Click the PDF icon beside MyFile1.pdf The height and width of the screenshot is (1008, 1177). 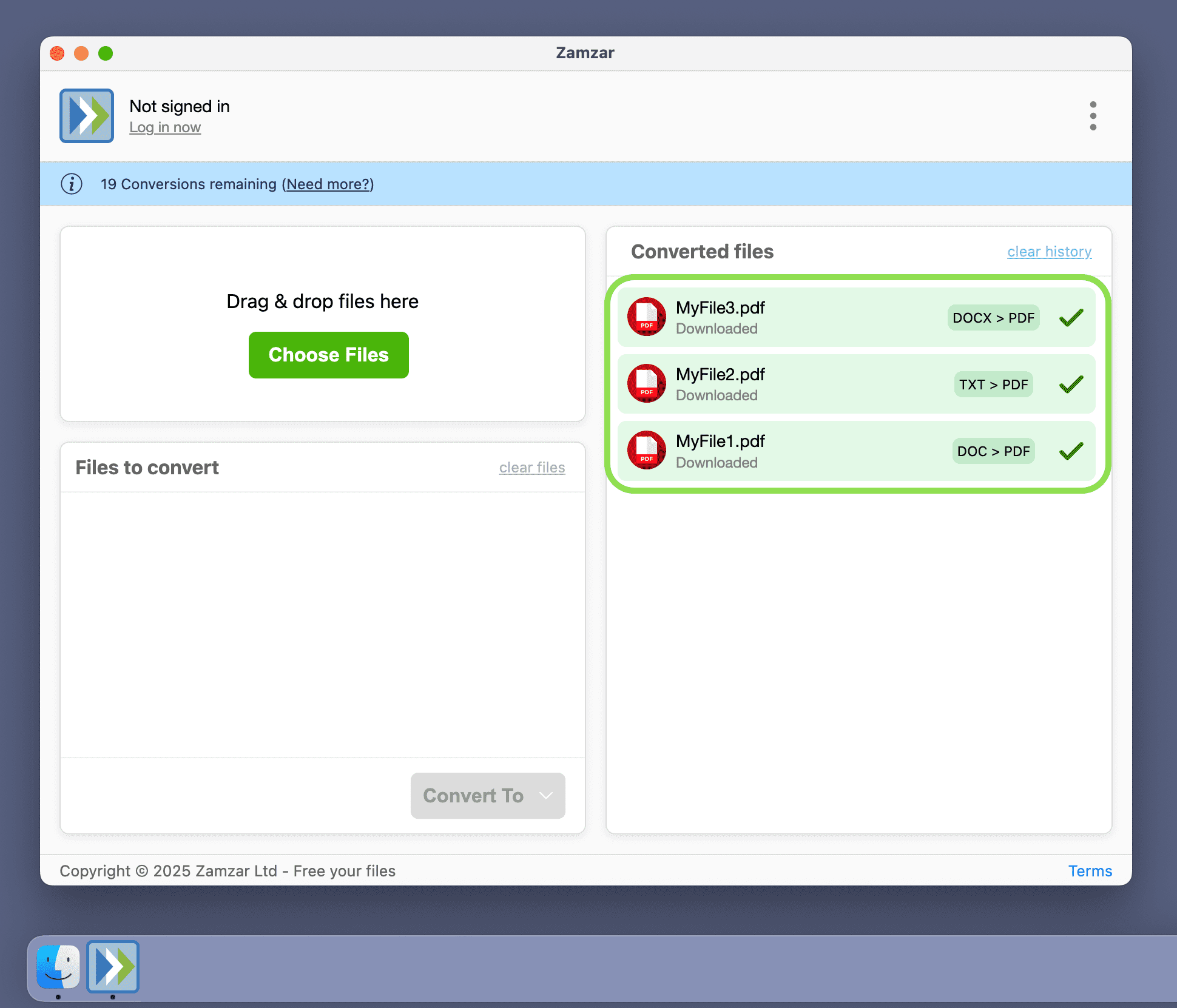[646, 451]
